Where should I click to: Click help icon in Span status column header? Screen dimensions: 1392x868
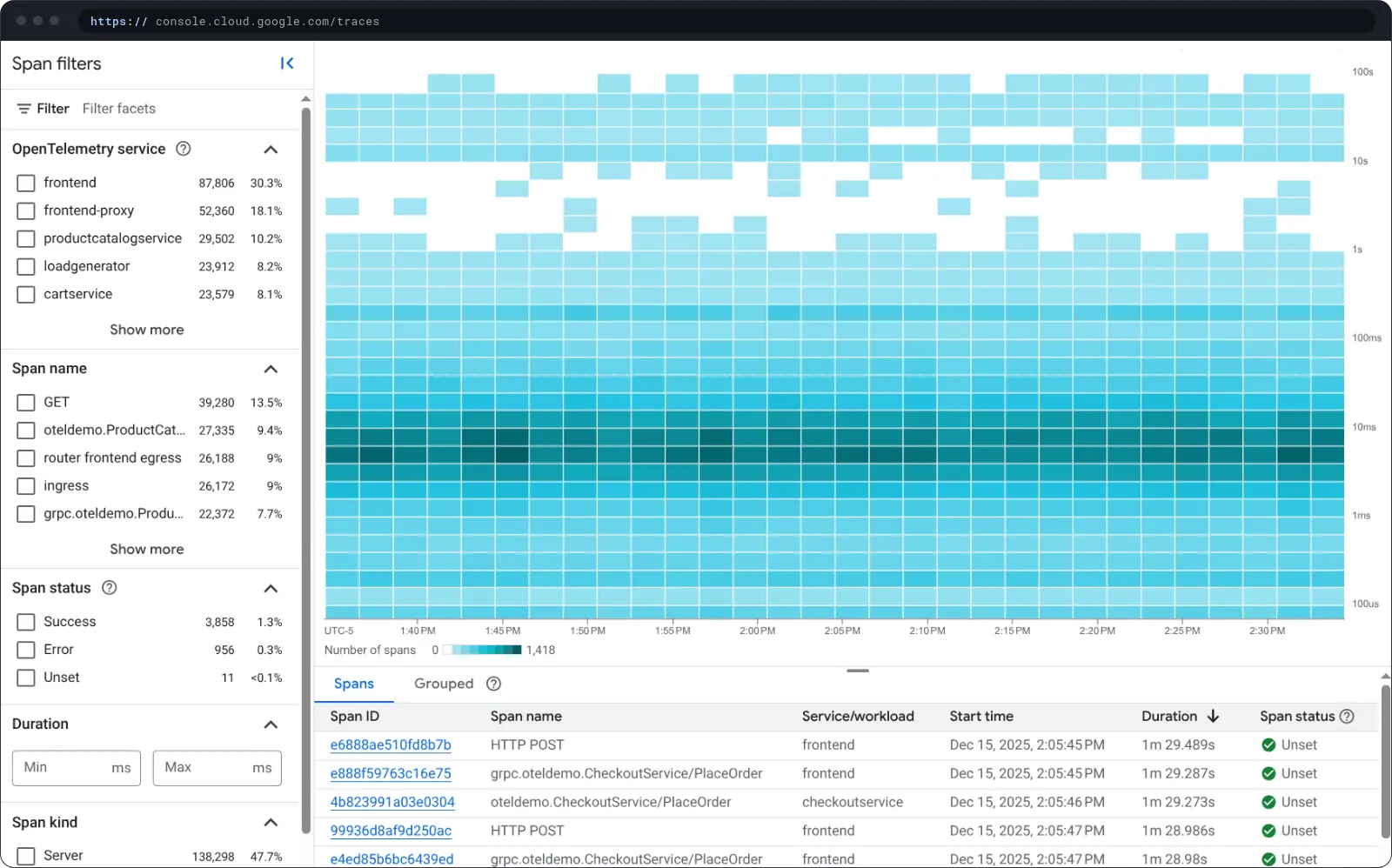[x=1347, y=717]
